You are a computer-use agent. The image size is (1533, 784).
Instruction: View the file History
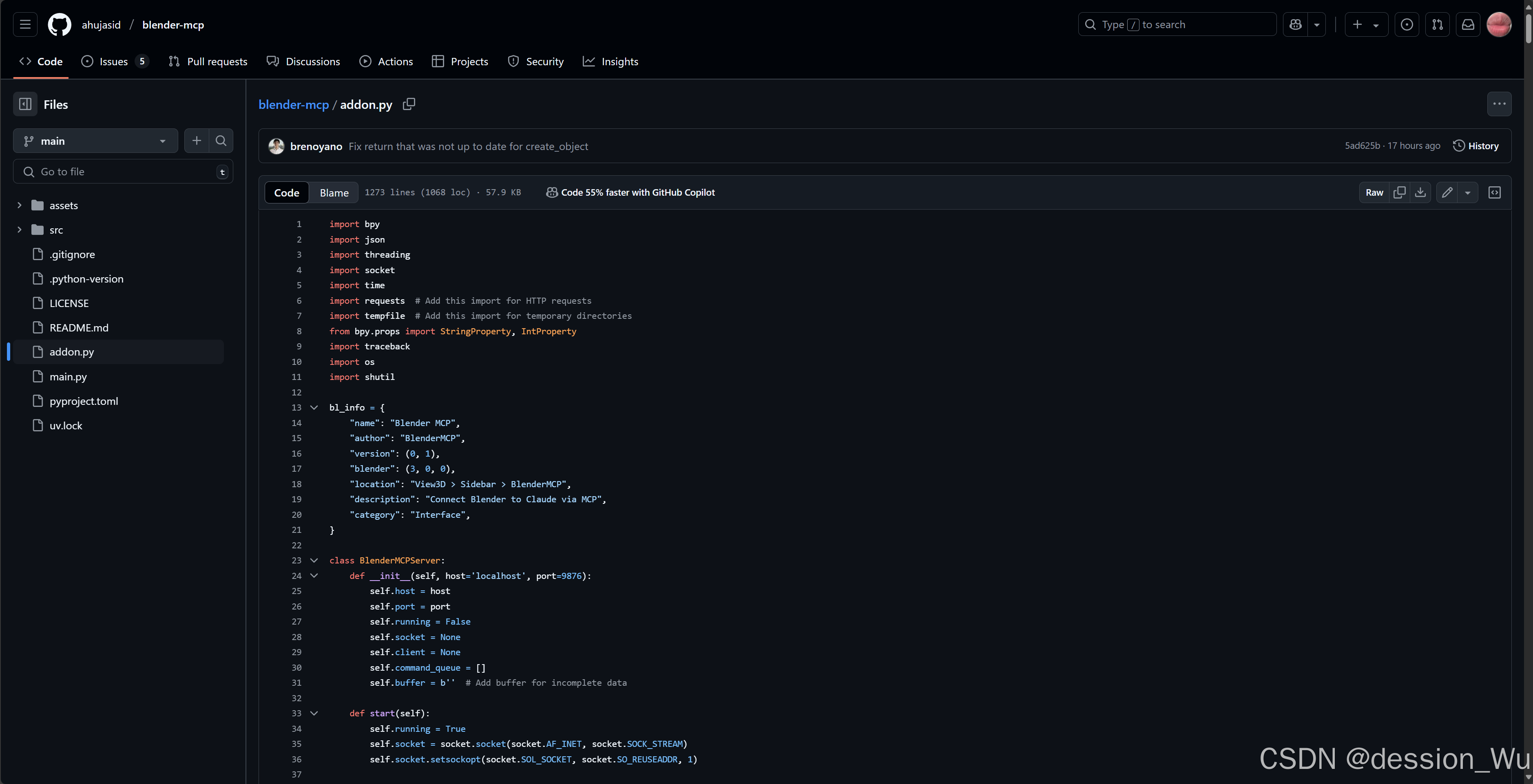(x=1476, y=146)
